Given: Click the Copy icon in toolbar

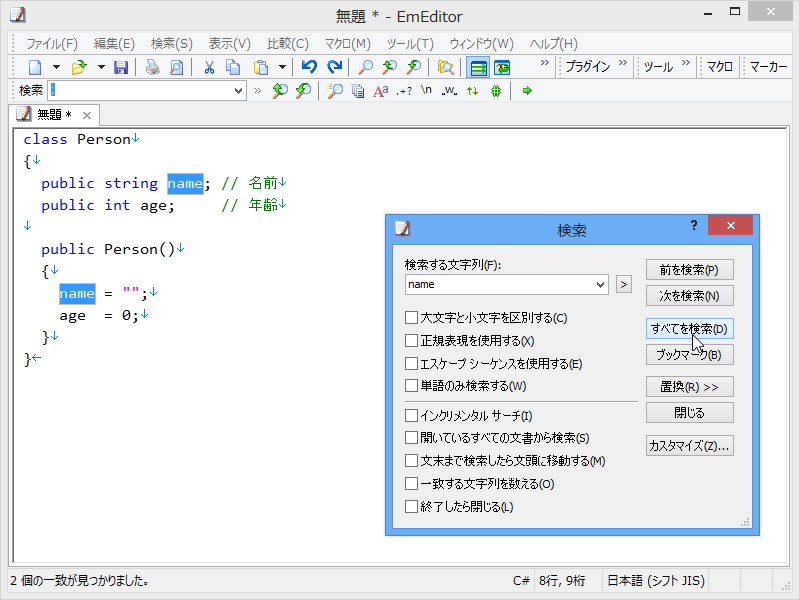Looking at the screenshot, I should pyautogui.click(x=233, y=67).
